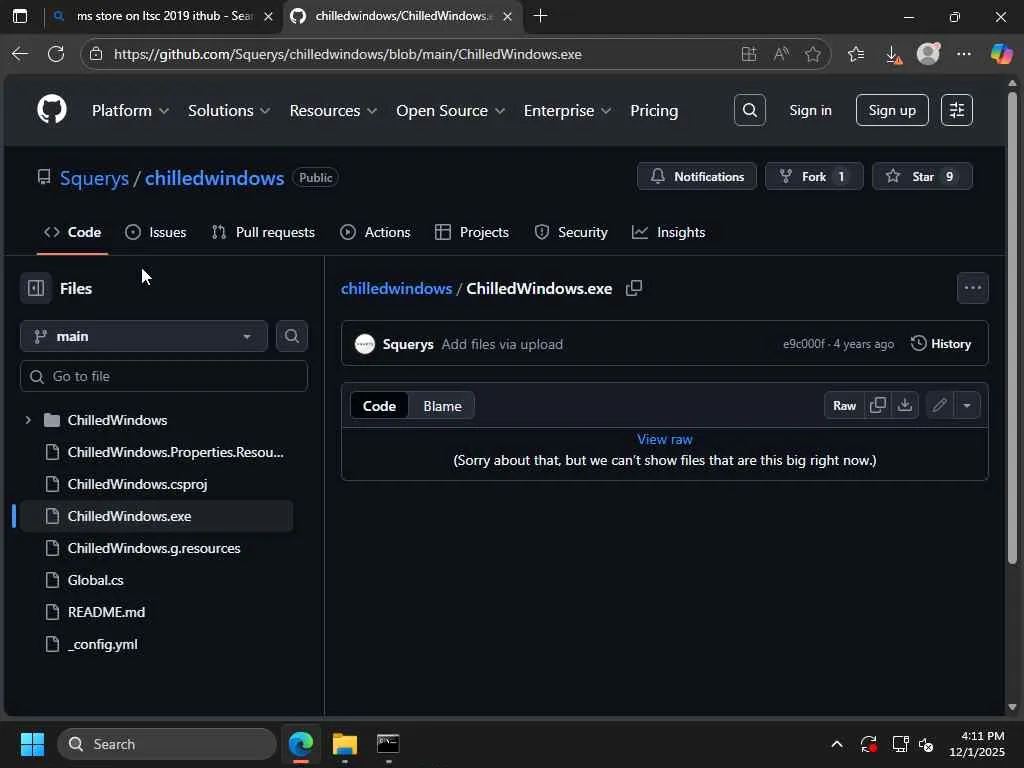Screen dimensions: 1024x768
Task: Expand the Solutions menu
Action: [x=229, y=110]
